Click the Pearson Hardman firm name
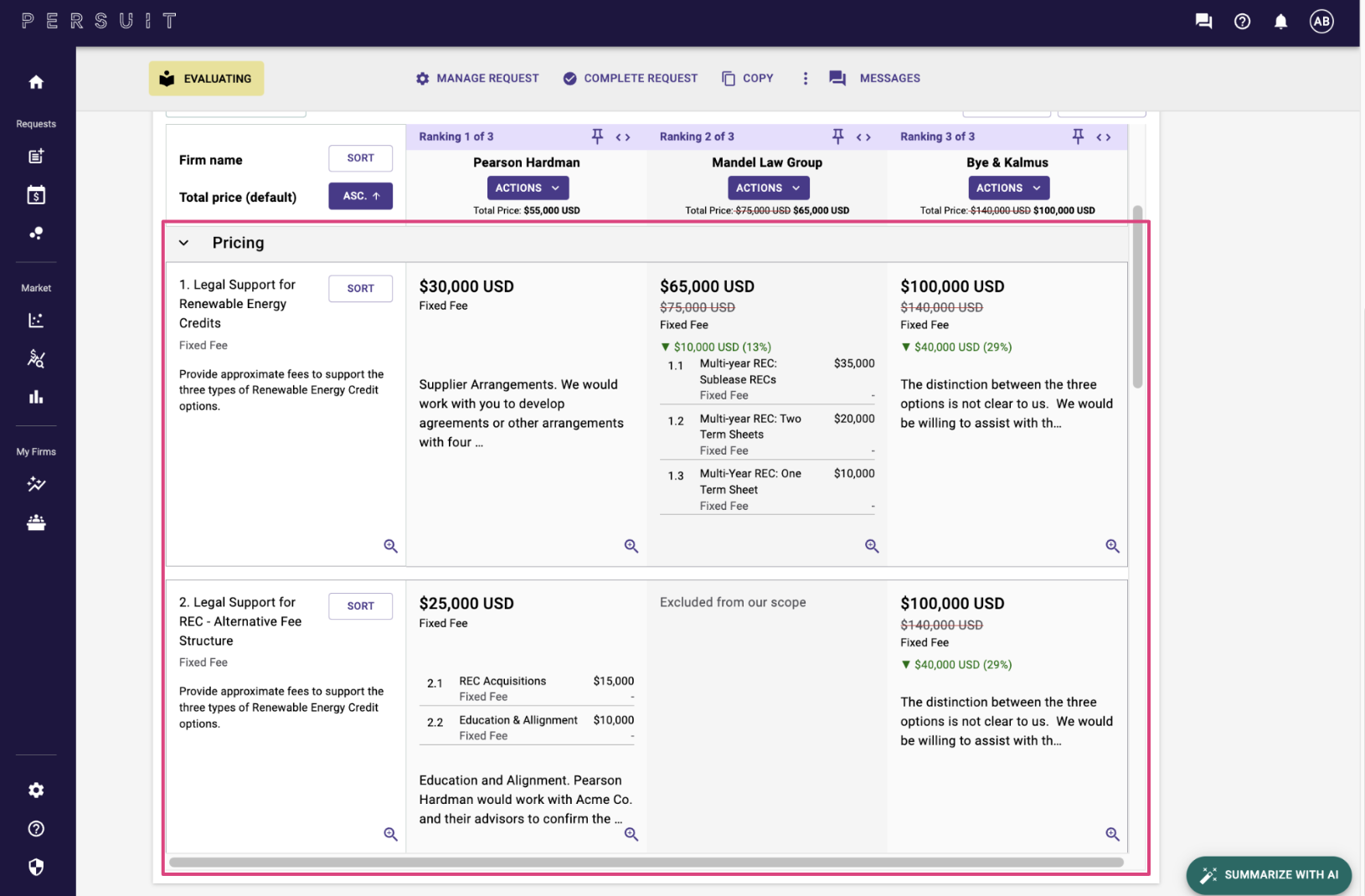1365x896 pixels. tap(527, 162)
